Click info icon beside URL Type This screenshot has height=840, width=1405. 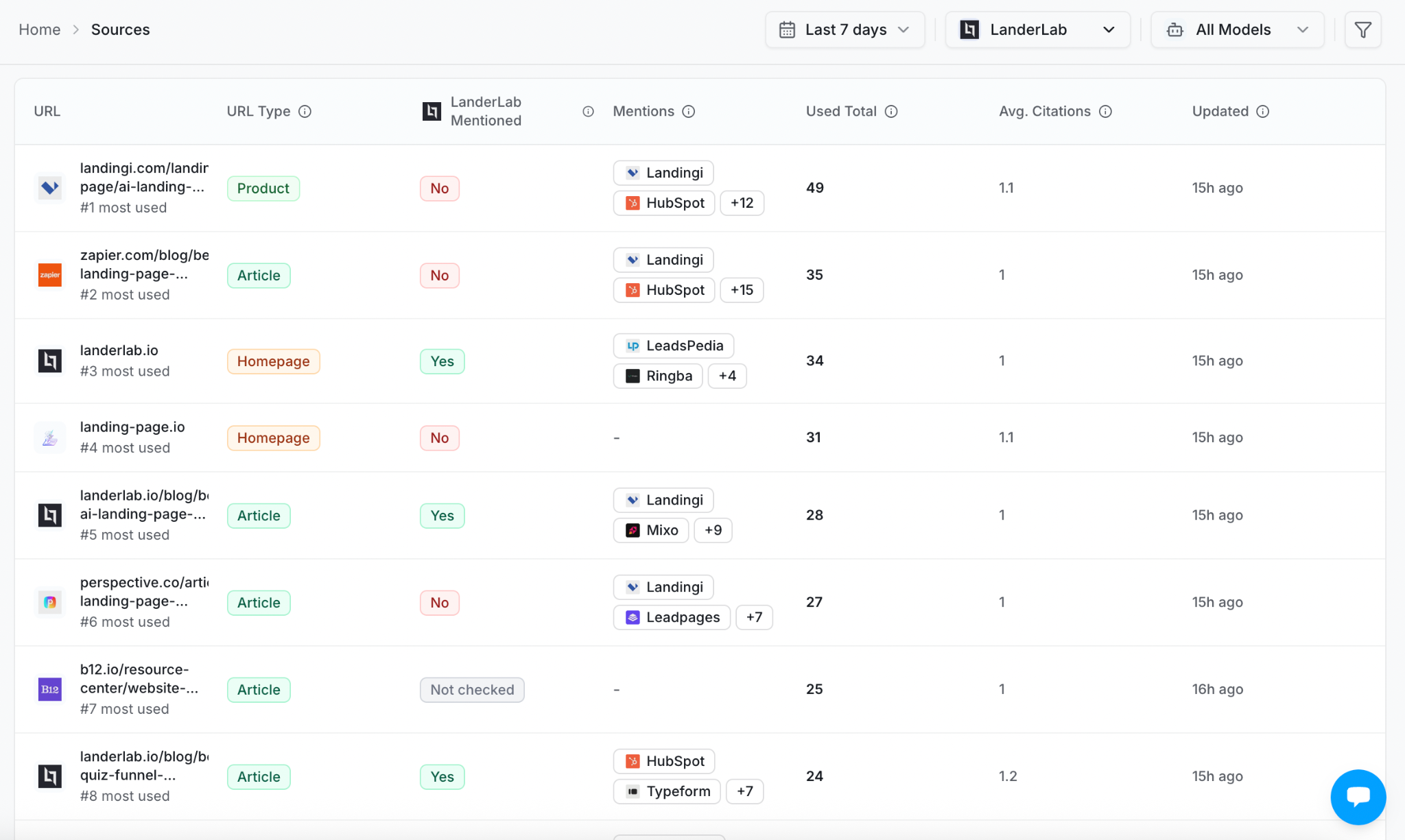305,111
